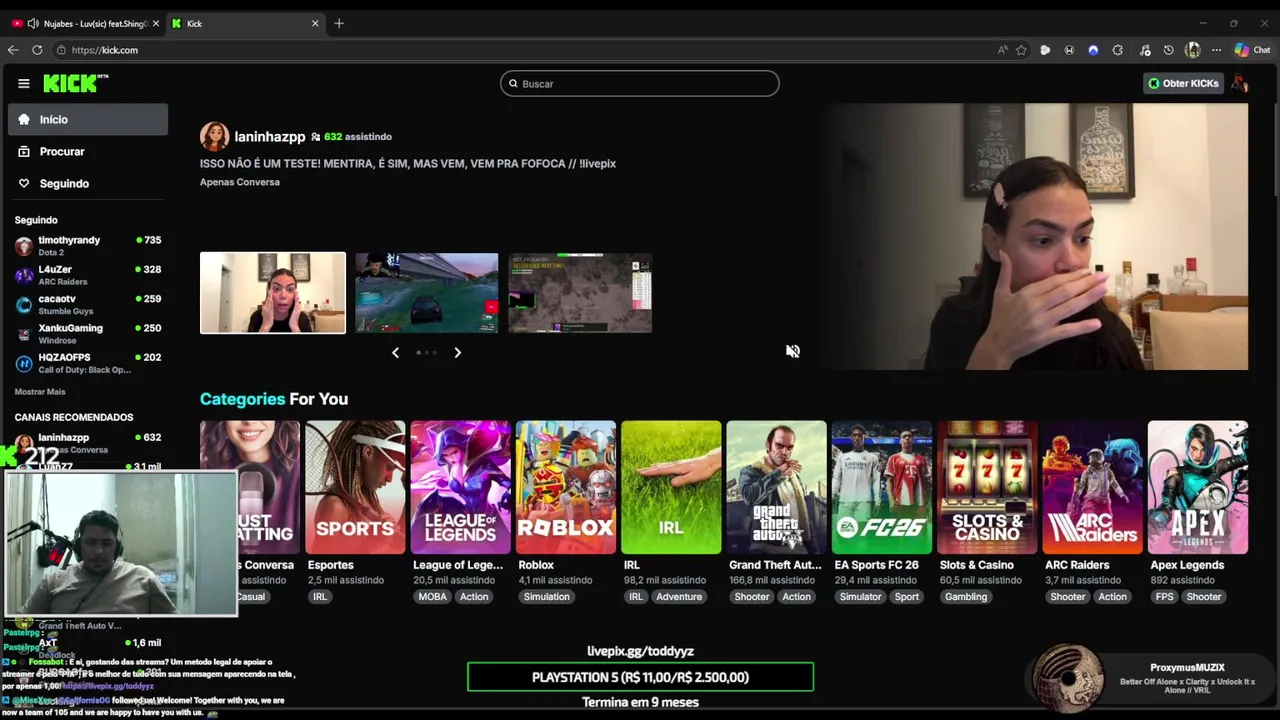The image size is (1280, 720).
Task: Open the HQZAOFPS followed channel
Action: click(x=88, y=363)
